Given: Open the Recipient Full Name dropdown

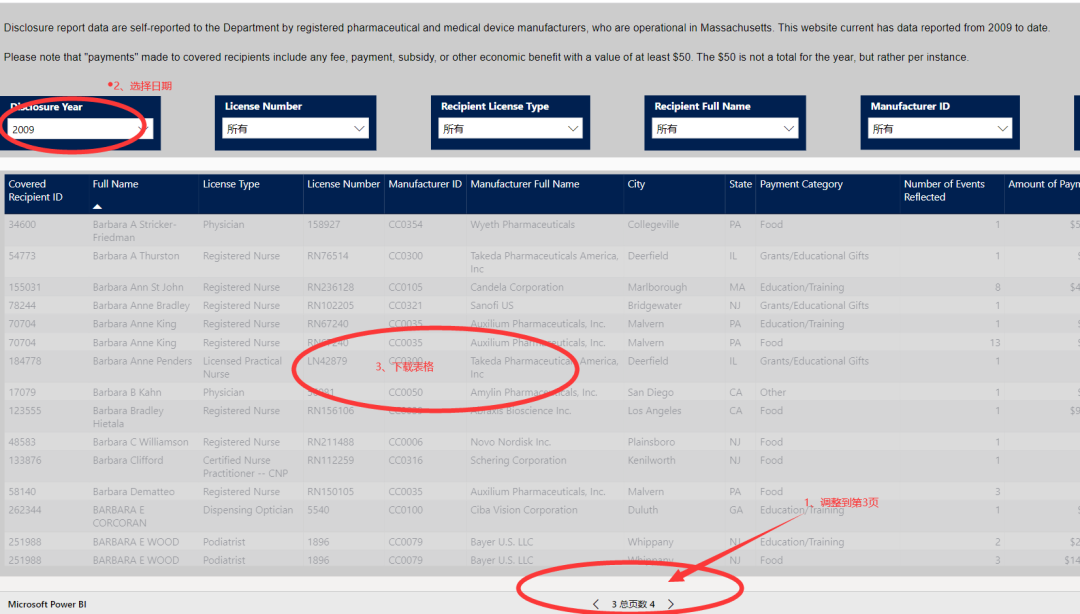Looking at the screenshot, I should click(725, 128).
